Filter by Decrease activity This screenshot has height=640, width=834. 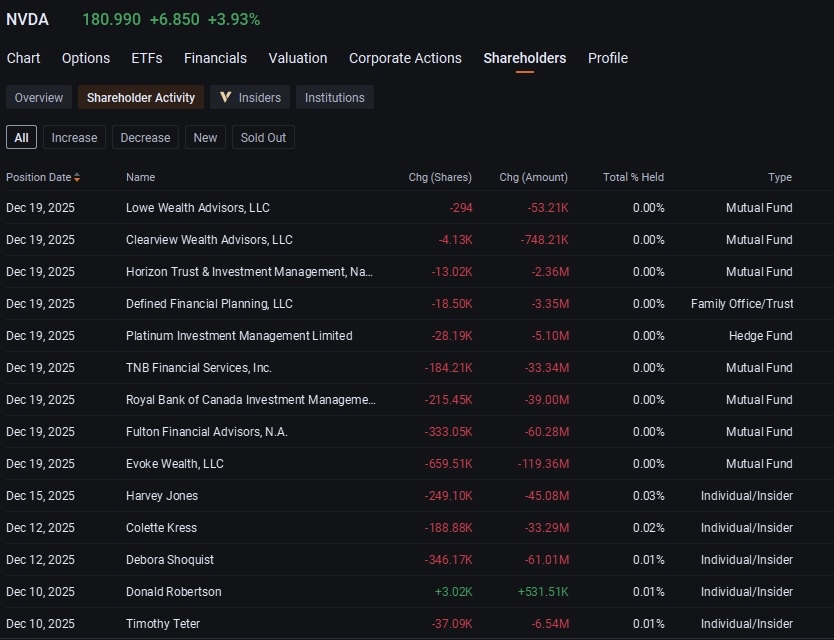pyautogui.click(x=145, y=137)
